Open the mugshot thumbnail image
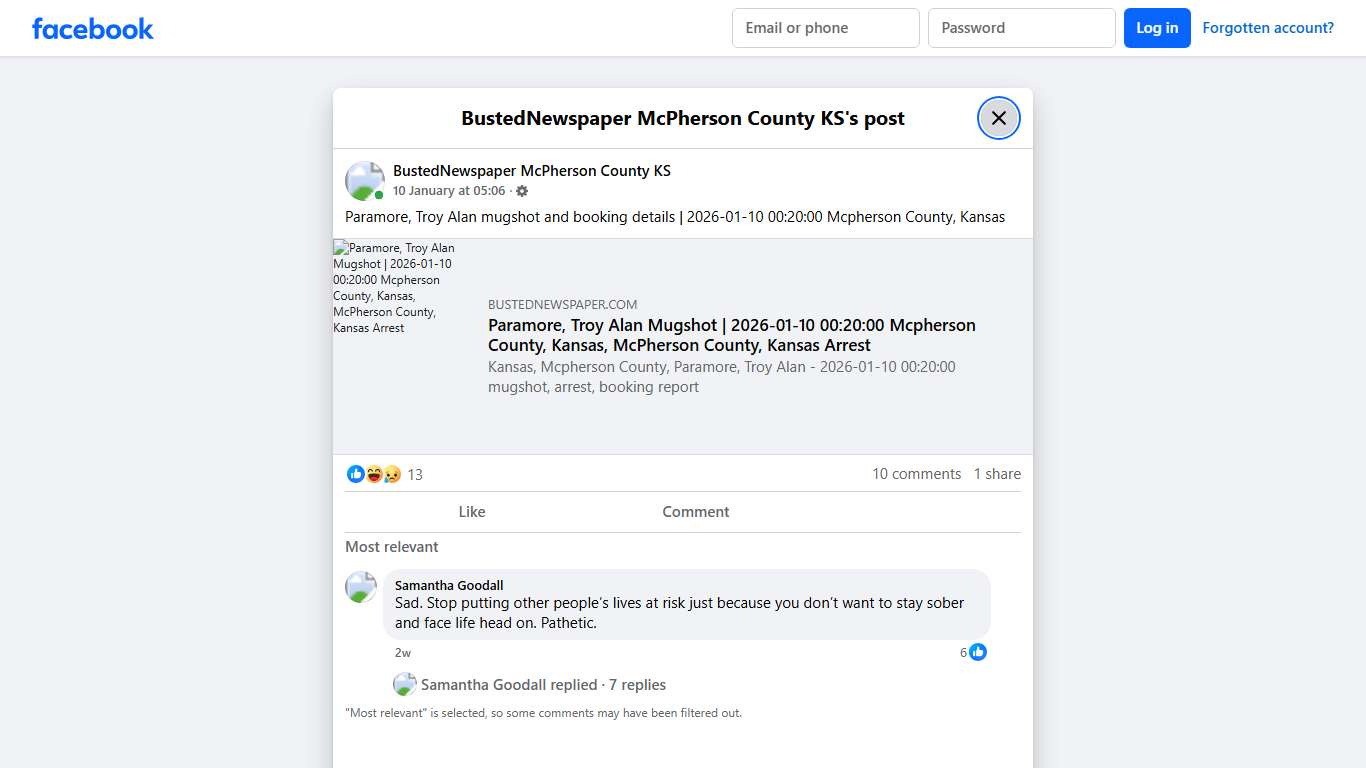The image size is (1366, 768). [x=397, y=288]
